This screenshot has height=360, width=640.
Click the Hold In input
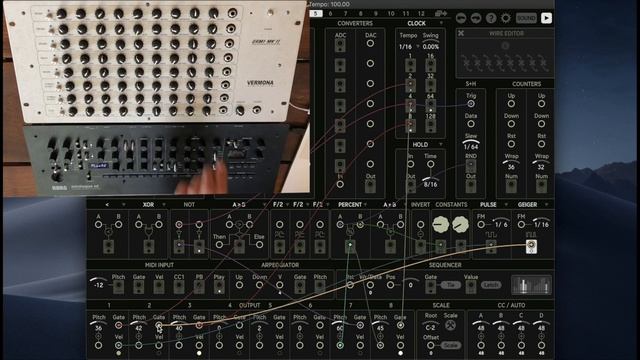coord(411,164)
